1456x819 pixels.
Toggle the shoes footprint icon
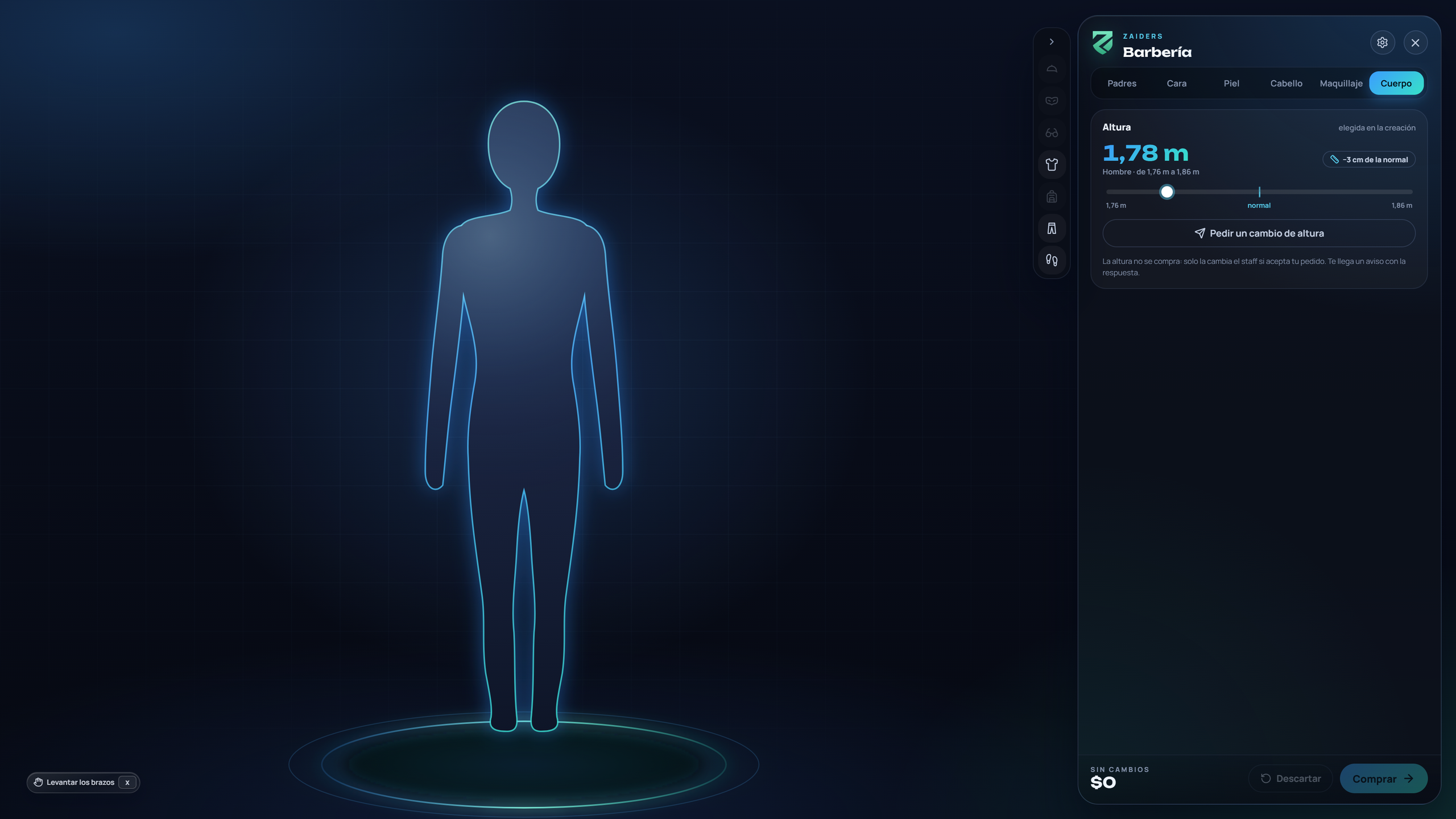tap(1052, 260)
